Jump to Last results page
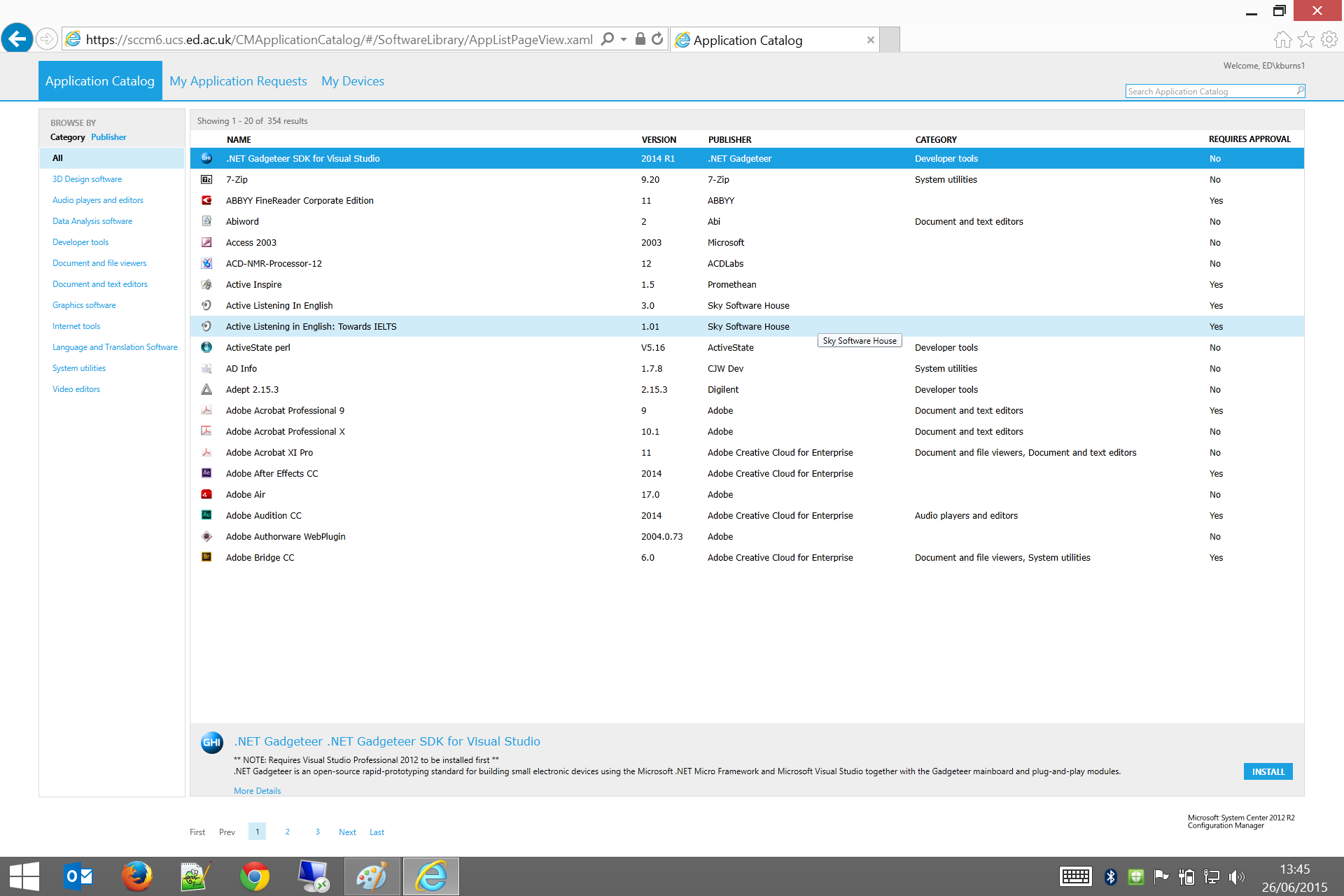The width and height of the screenshot is (1344, 896). [377, 832]
